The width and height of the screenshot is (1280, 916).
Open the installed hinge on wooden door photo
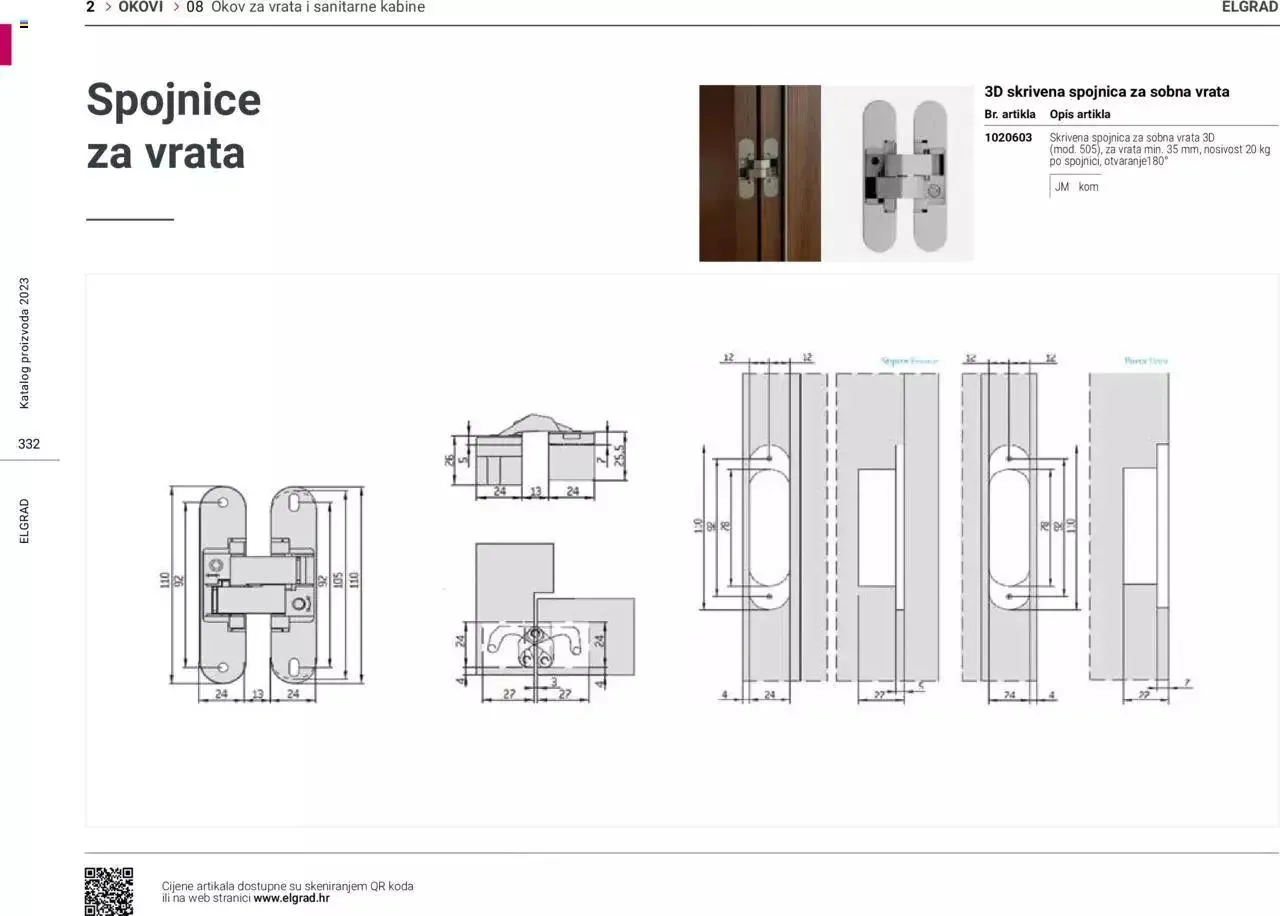(x=759, y=173)
